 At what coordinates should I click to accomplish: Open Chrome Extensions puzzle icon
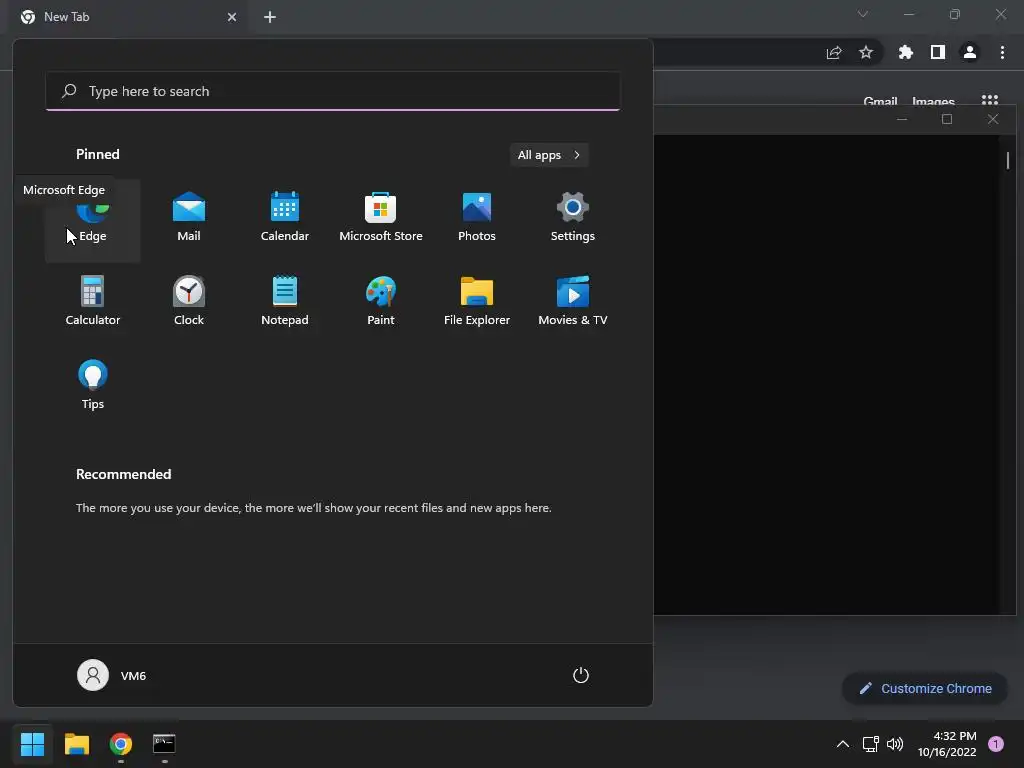[x=906, y=52]
